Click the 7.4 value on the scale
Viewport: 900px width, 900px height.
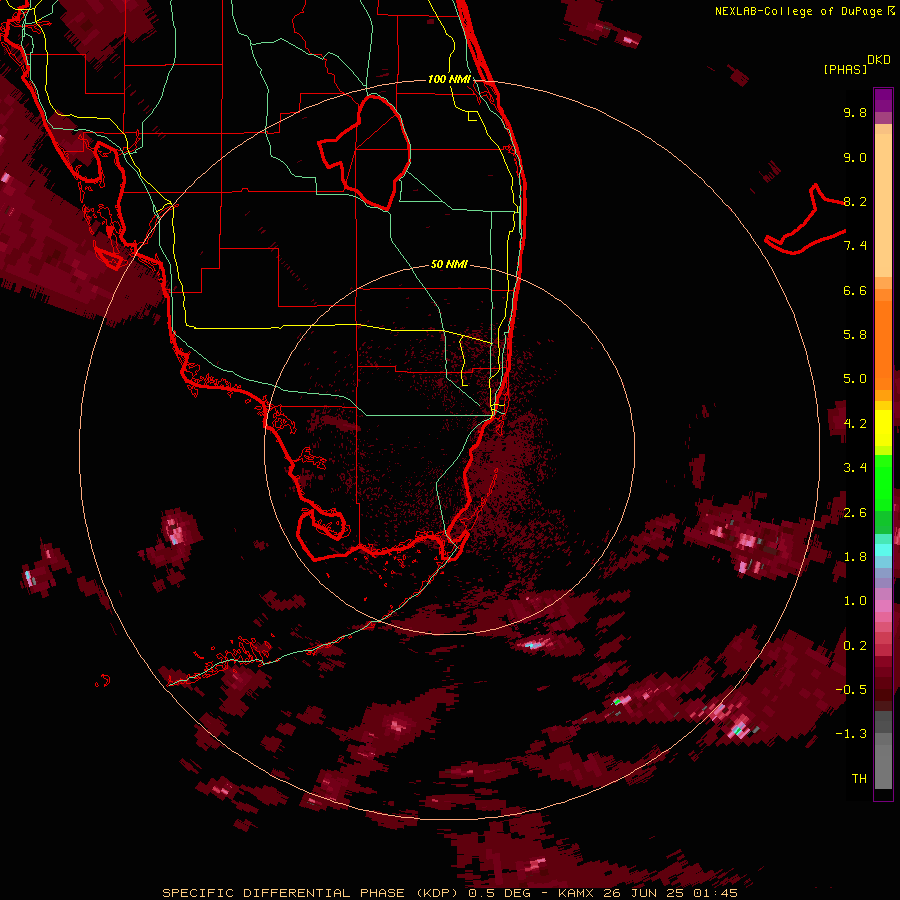pos(855,246)
